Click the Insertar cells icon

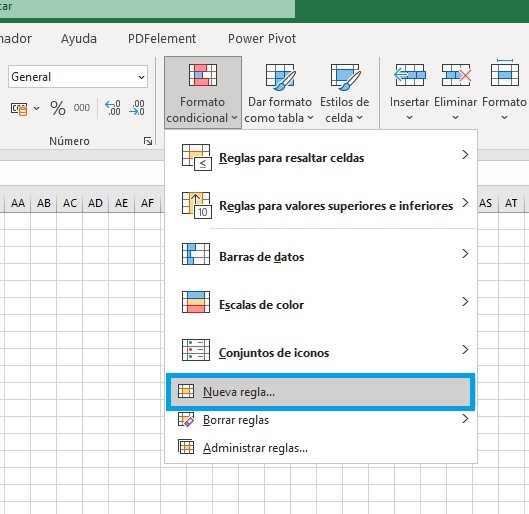pyautogui.click(x=410, y=75)
